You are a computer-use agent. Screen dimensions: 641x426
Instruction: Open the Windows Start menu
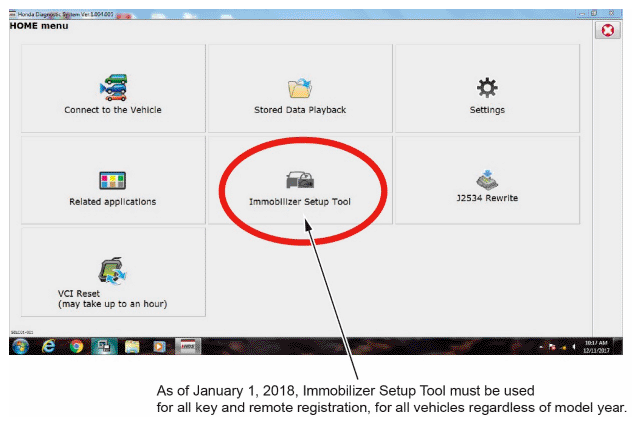coord(20,346)
